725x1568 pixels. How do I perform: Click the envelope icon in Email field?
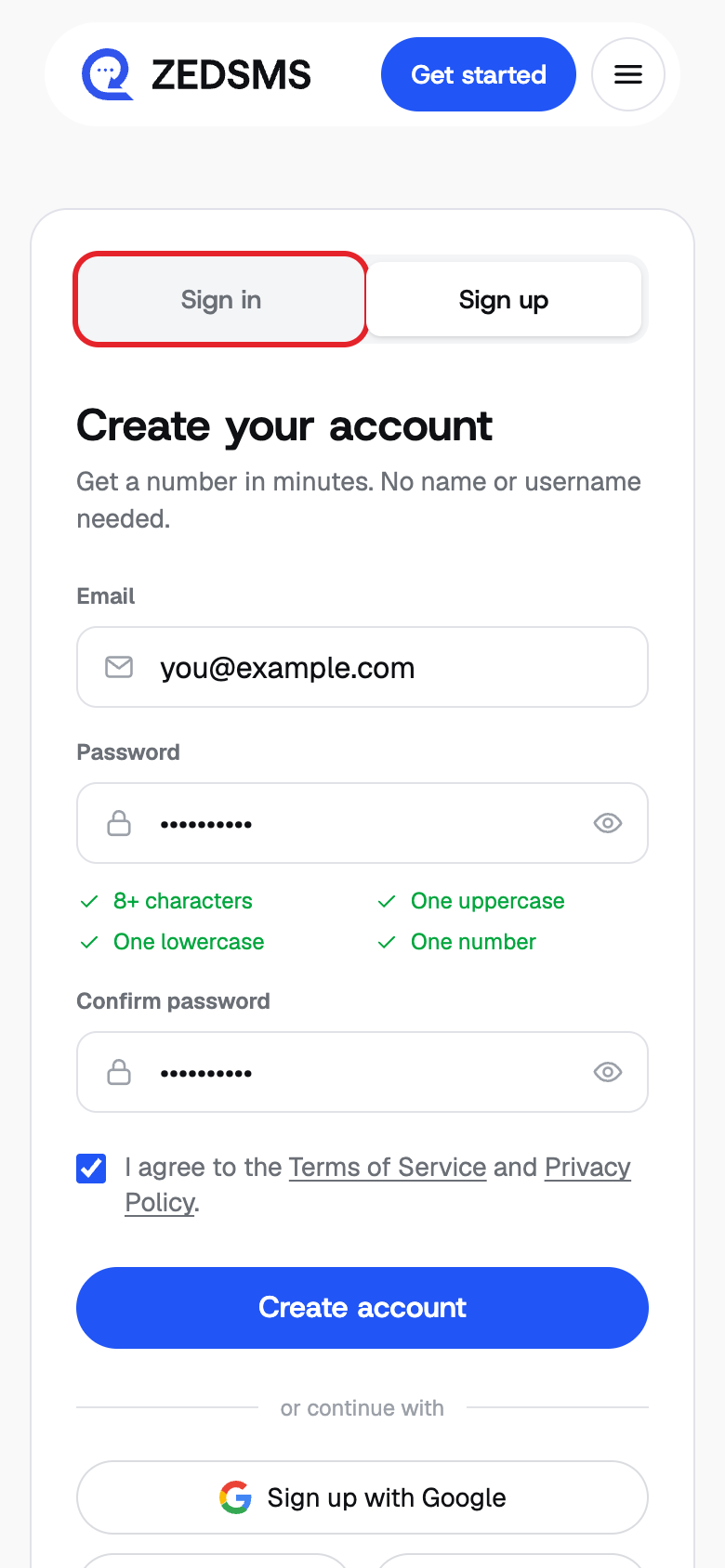119,667
